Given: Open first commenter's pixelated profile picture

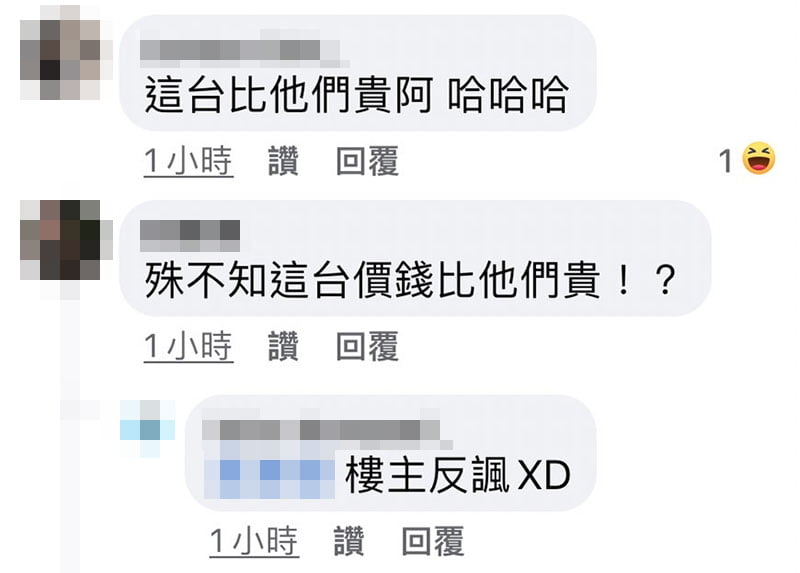Looking at the screenshot, I should pos(65,52).
